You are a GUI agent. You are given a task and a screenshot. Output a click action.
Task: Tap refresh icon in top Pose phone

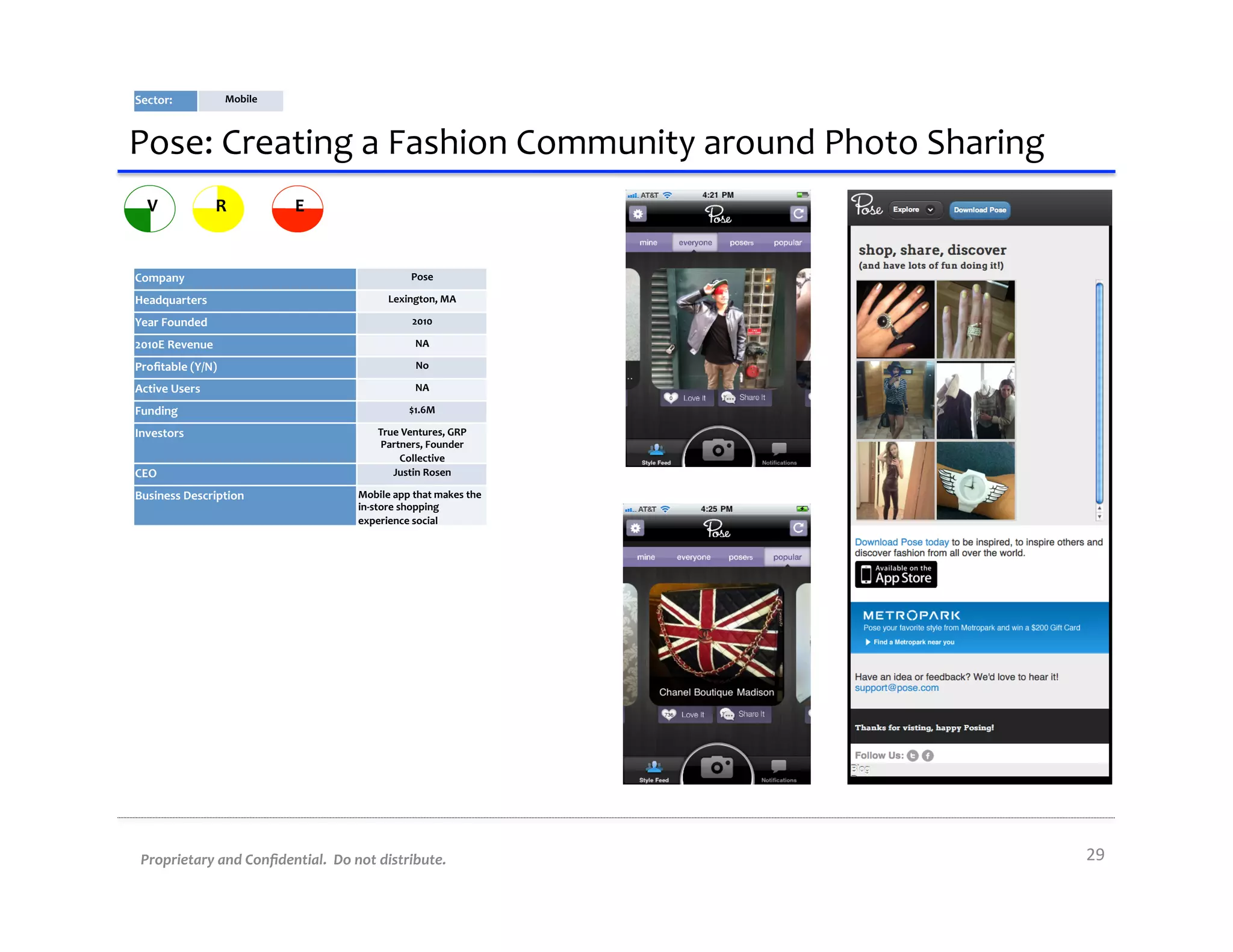[x=798, y=214]
